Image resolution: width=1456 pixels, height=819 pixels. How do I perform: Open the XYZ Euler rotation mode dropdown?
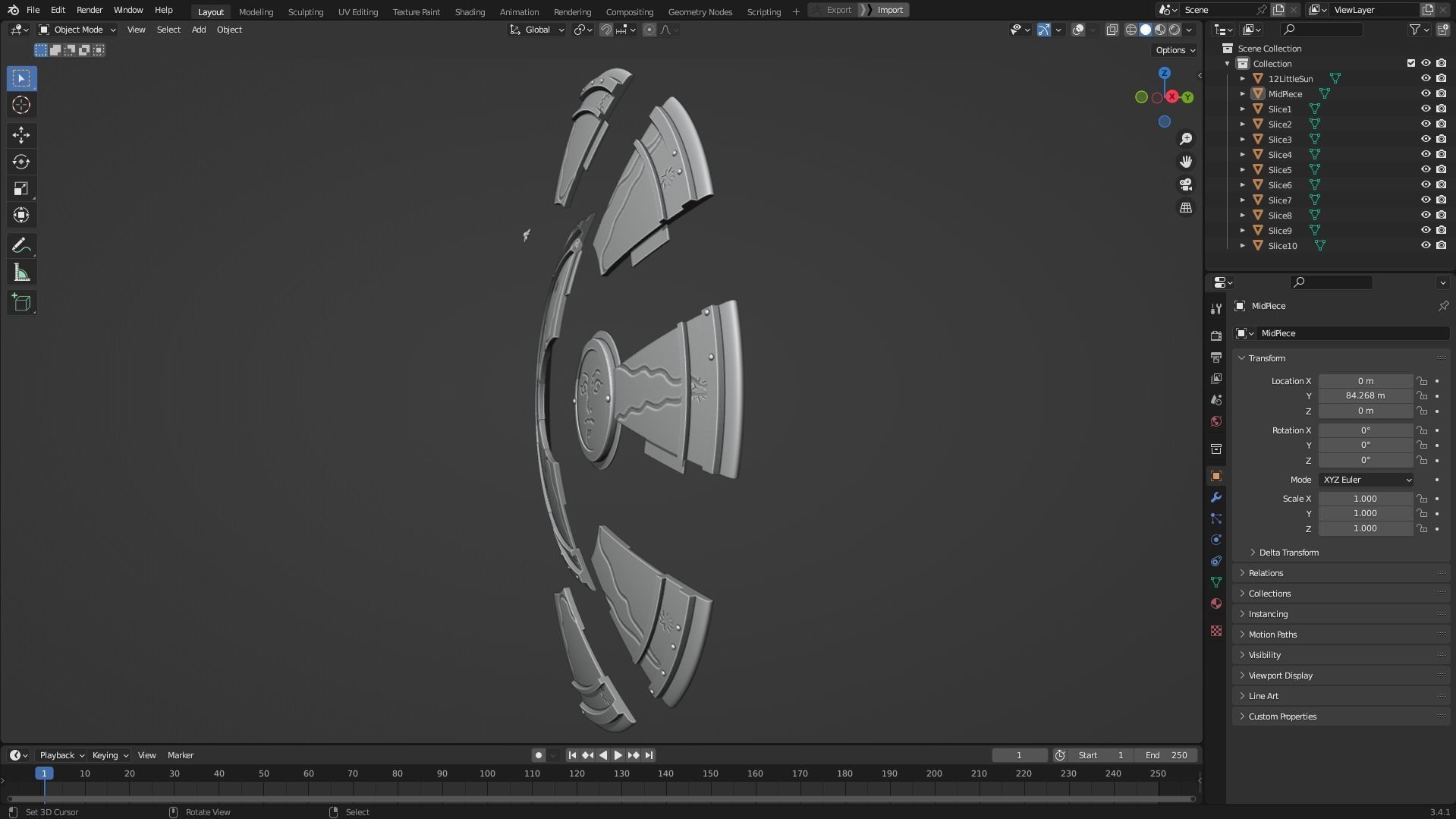pyautogui.click(x=1366, y=480)
